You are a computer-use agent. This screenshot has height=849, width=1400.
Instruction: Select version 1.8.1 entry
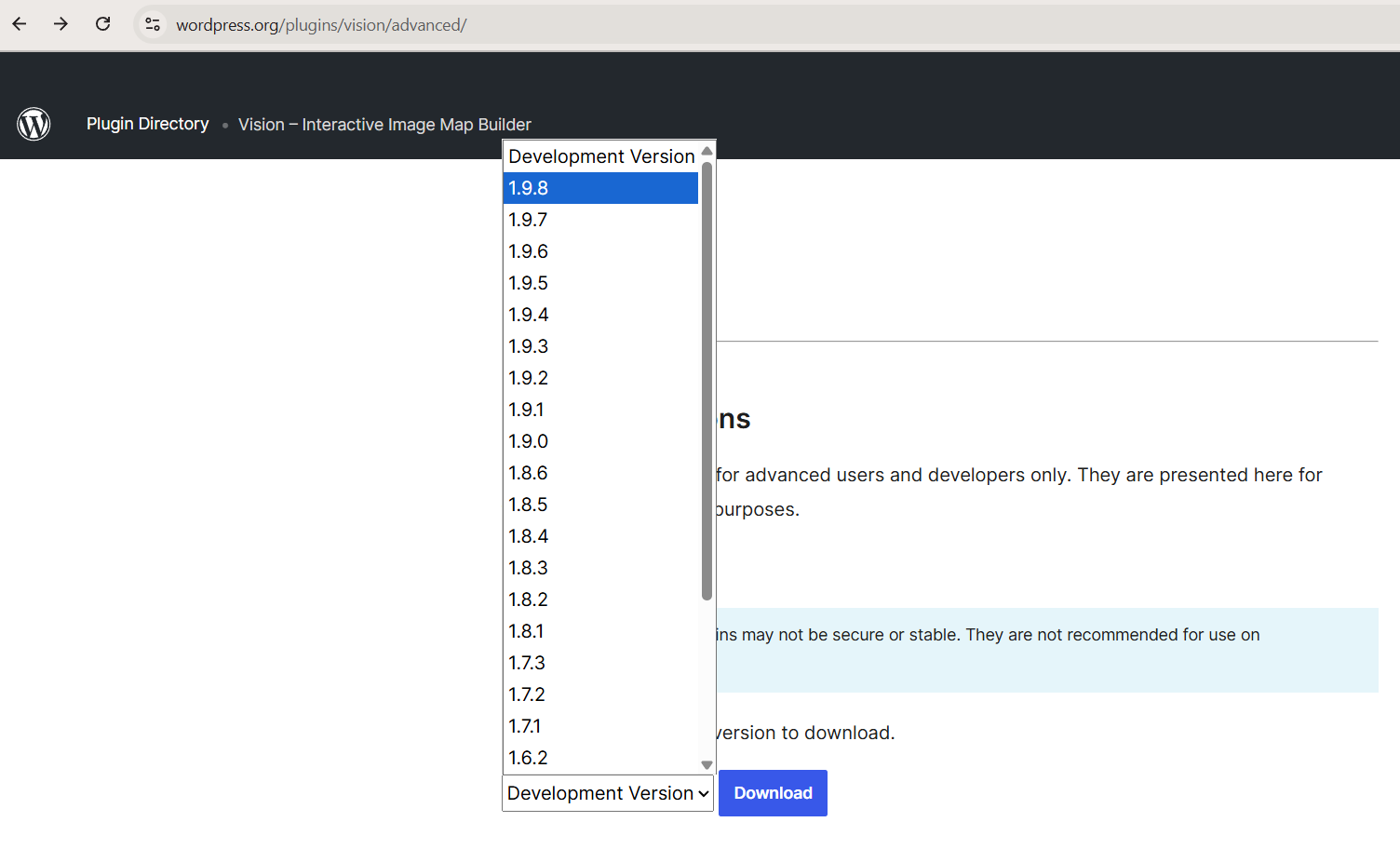(601, 631)
